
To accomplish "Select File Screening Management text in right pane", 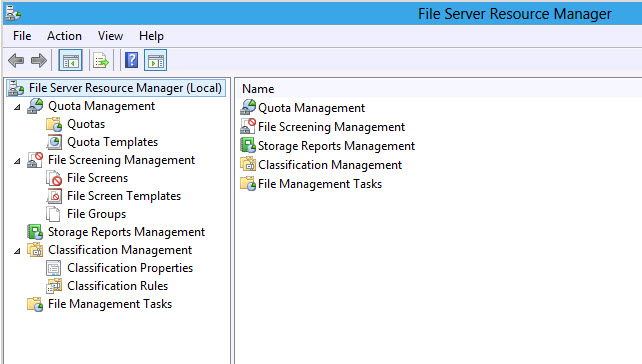I will (331, 127).
